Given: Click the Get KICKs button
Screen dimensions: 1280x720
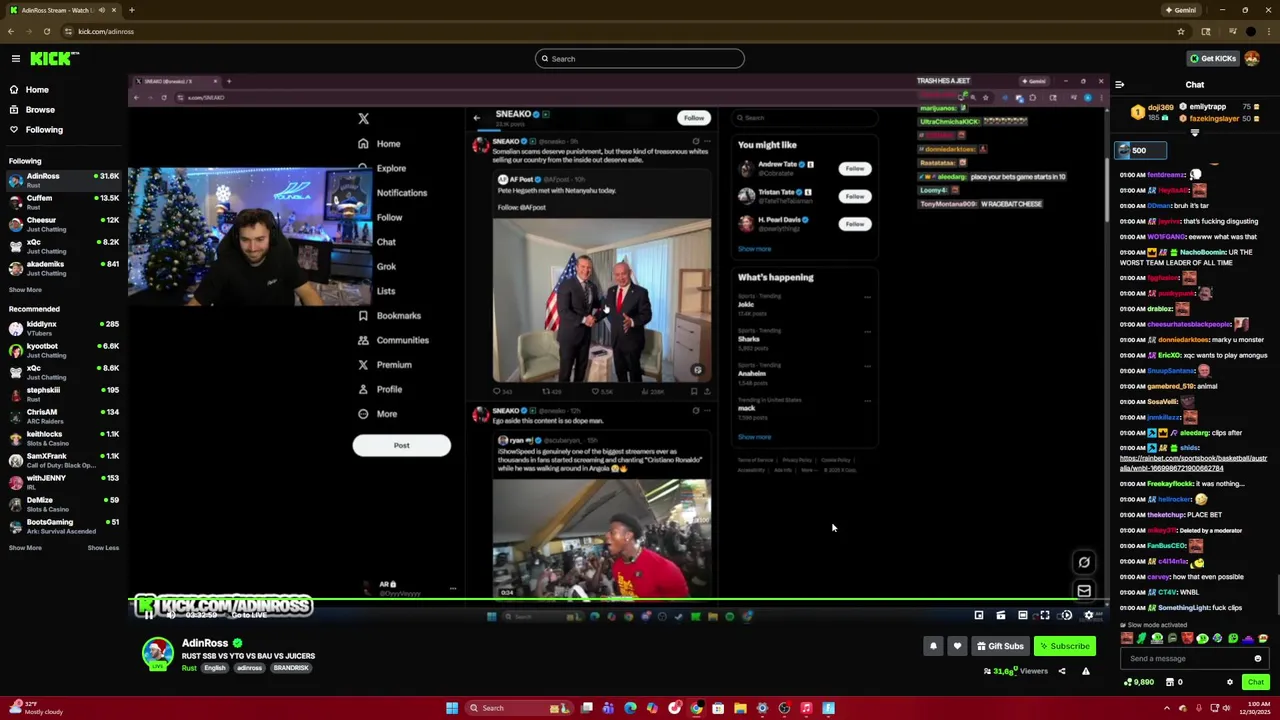Looking at the screenshot, I should tap(1212, 58).
